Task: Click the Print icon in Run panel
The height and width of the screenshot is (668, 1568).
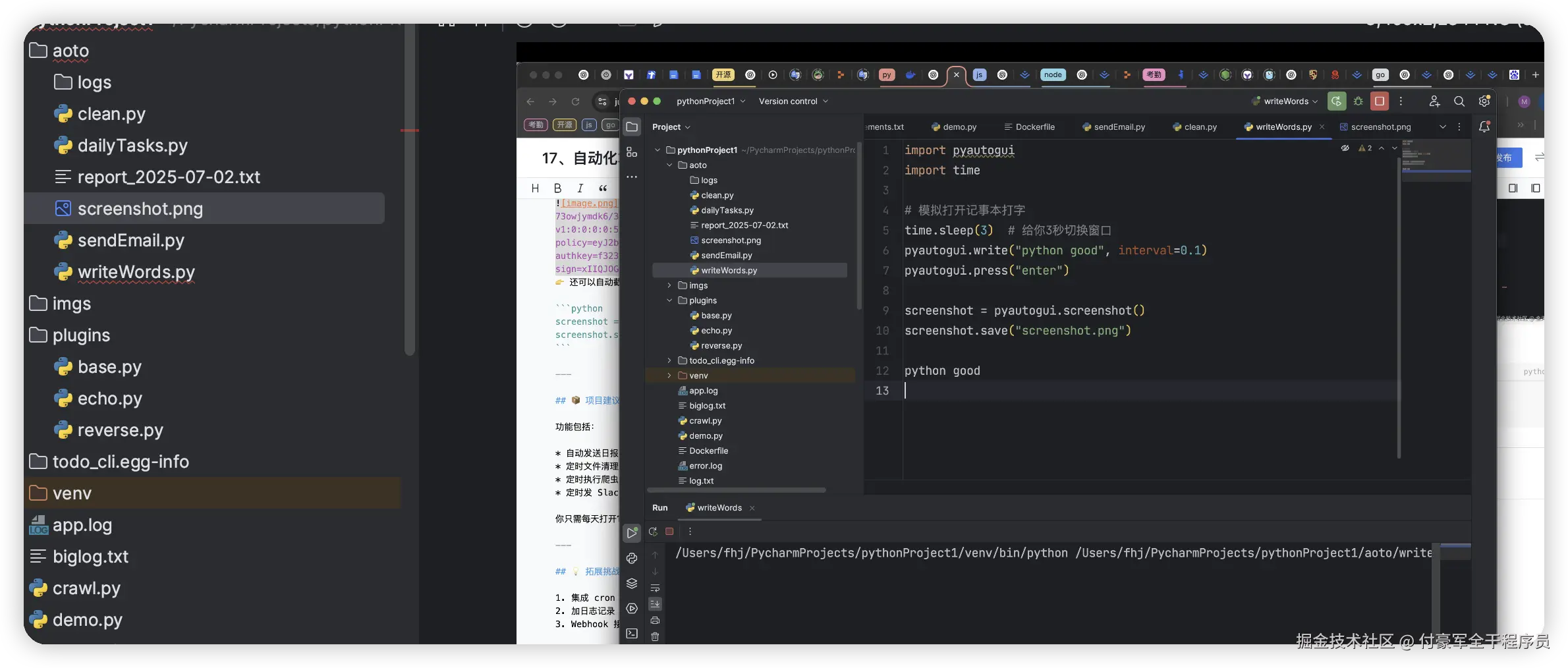Action: click(x=655, y=620)
